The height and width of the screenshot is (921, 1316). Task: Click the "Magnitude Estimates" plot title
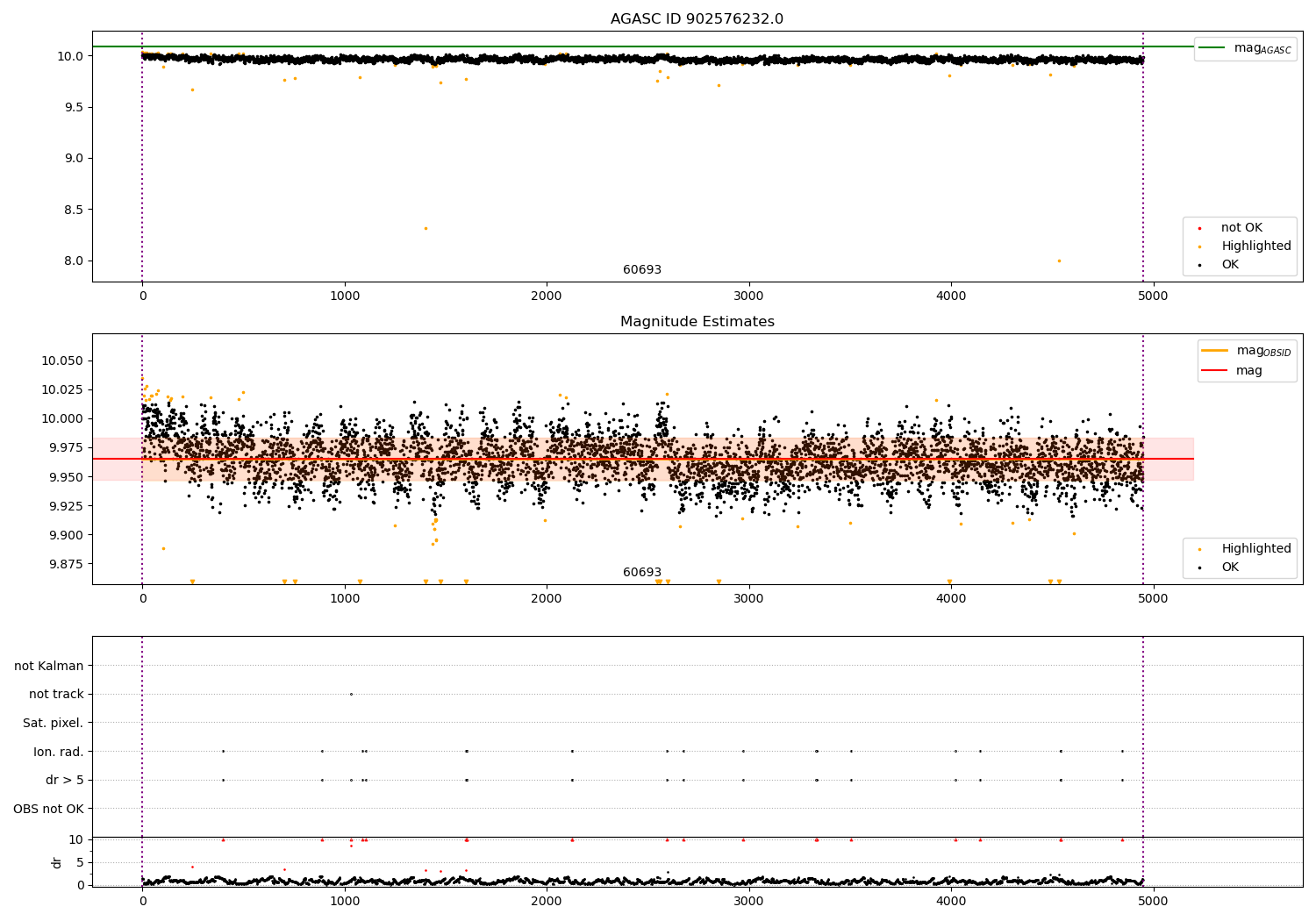click(x=697, y=322)
